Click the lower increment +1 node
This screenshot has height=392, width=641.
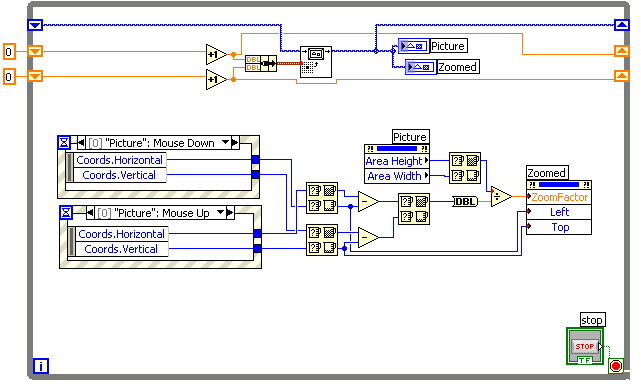[216, 79]
